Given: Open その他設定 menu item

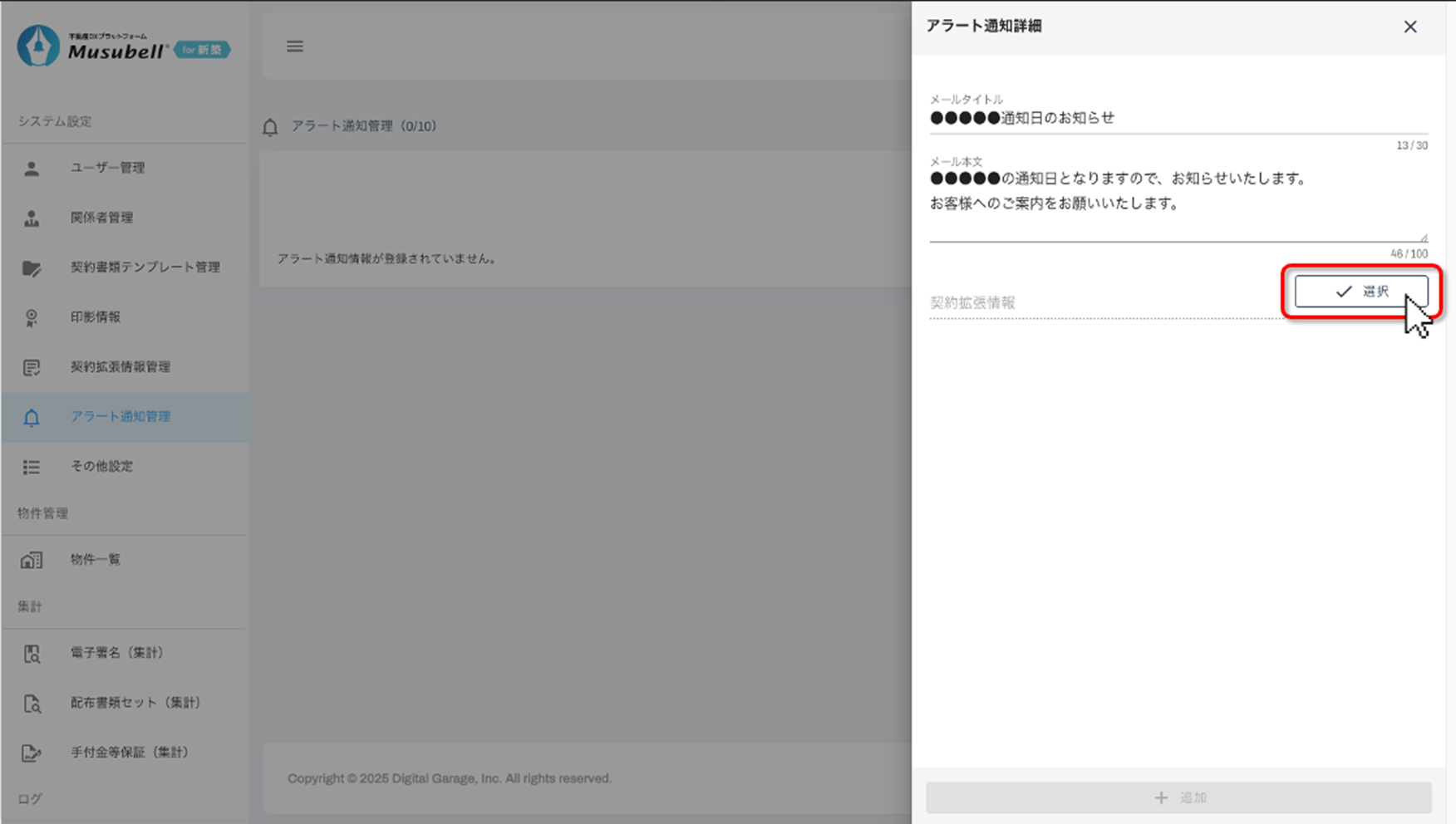Looking at the screenshot, I should tap(101, 467).
